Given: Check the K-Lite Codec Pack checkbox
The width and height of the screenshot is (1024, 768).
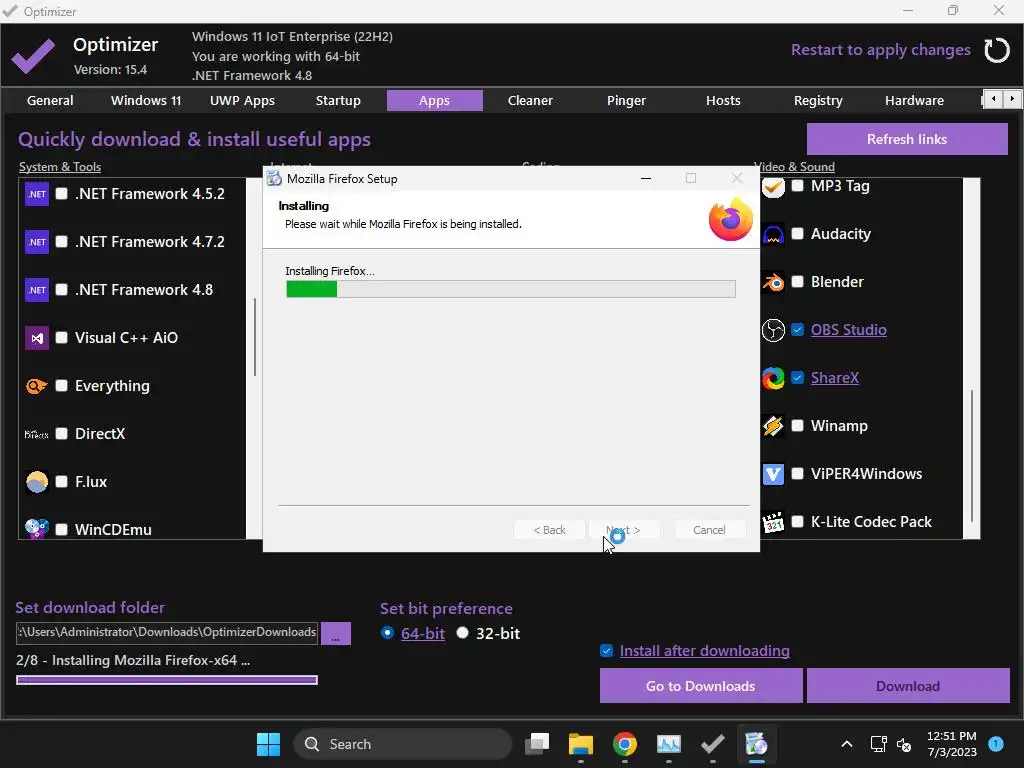Looking at the screenshot, I should coord(797,522).
